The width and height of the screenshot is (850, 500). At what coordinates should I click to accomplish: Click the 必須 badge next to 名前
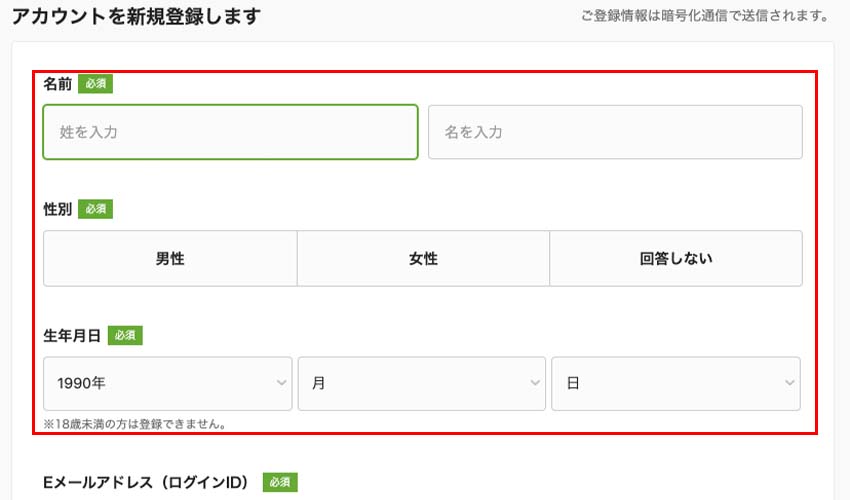tap(95, 84)
